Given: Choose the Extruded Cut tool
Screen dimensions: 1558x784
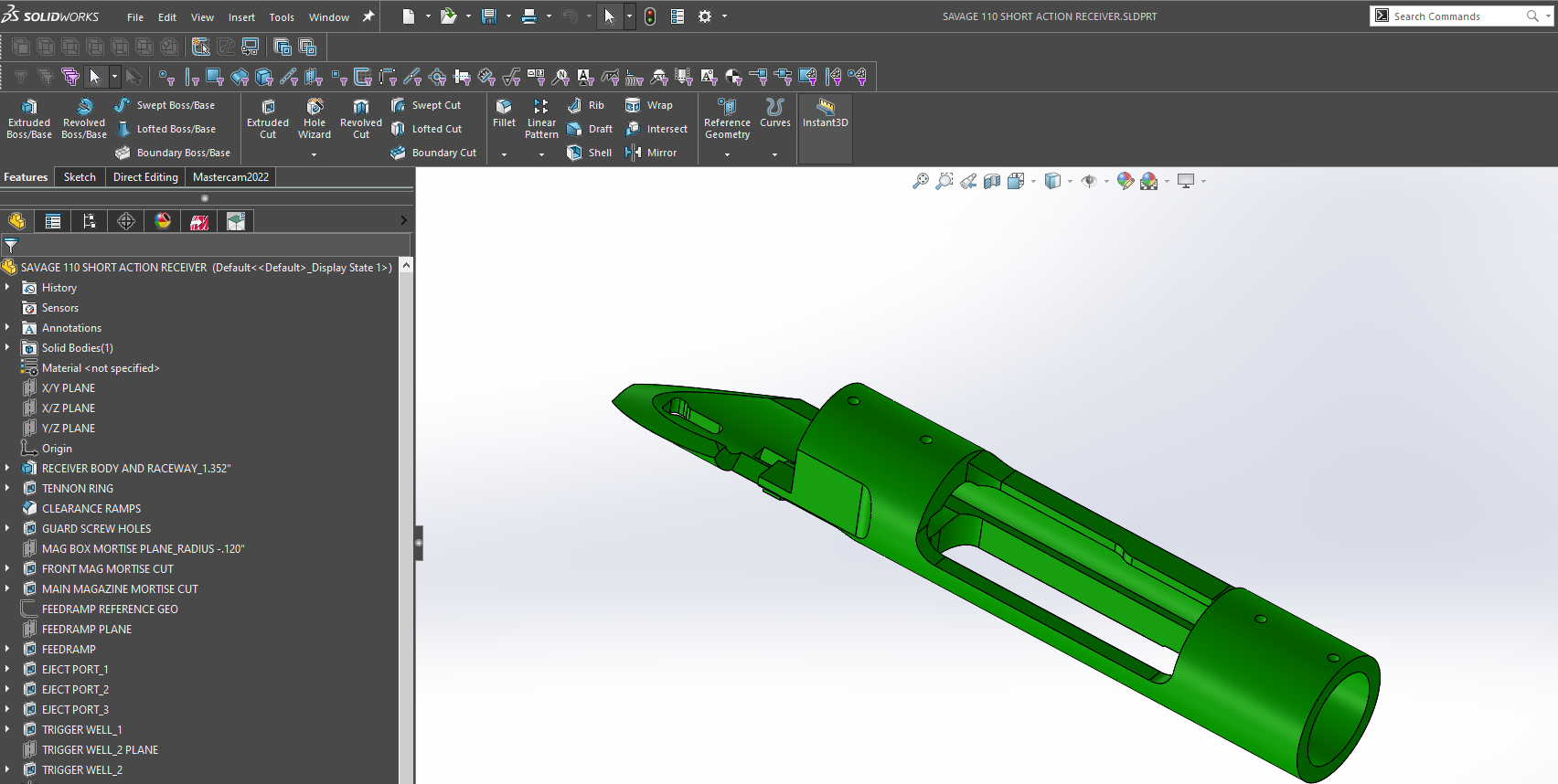Looking at the screenshot, I should coord(268,119).
